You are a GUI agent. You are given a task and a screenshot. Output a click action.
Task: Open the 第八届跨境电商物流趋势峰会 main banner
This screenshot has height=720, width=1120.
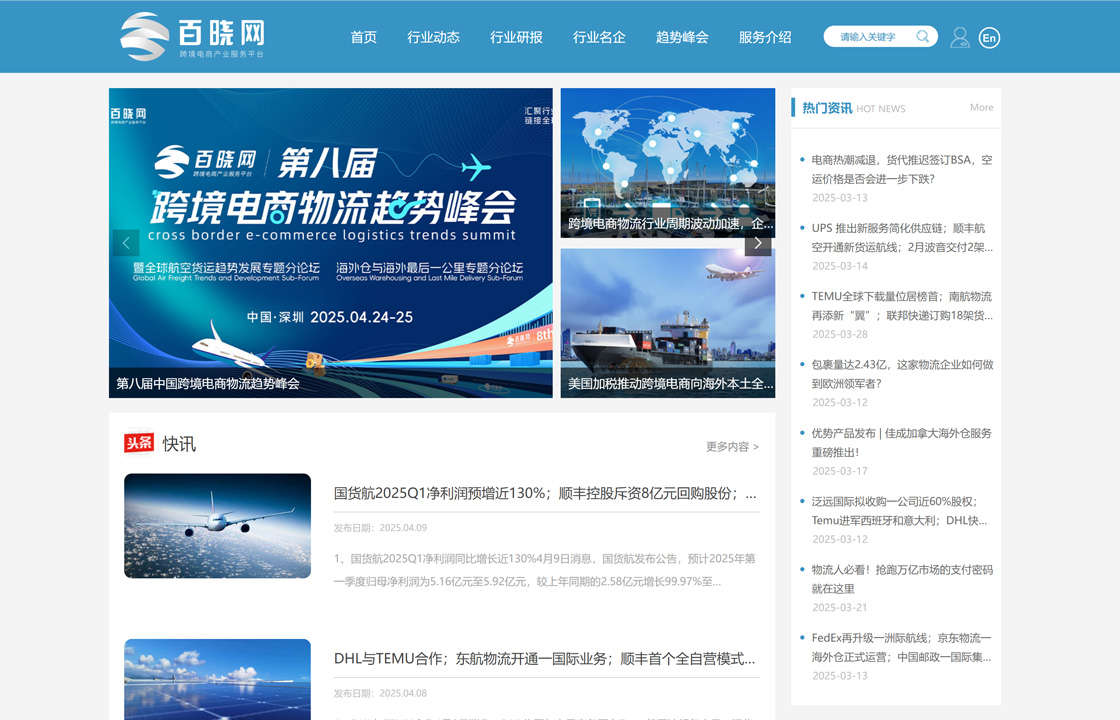[331, 243]
